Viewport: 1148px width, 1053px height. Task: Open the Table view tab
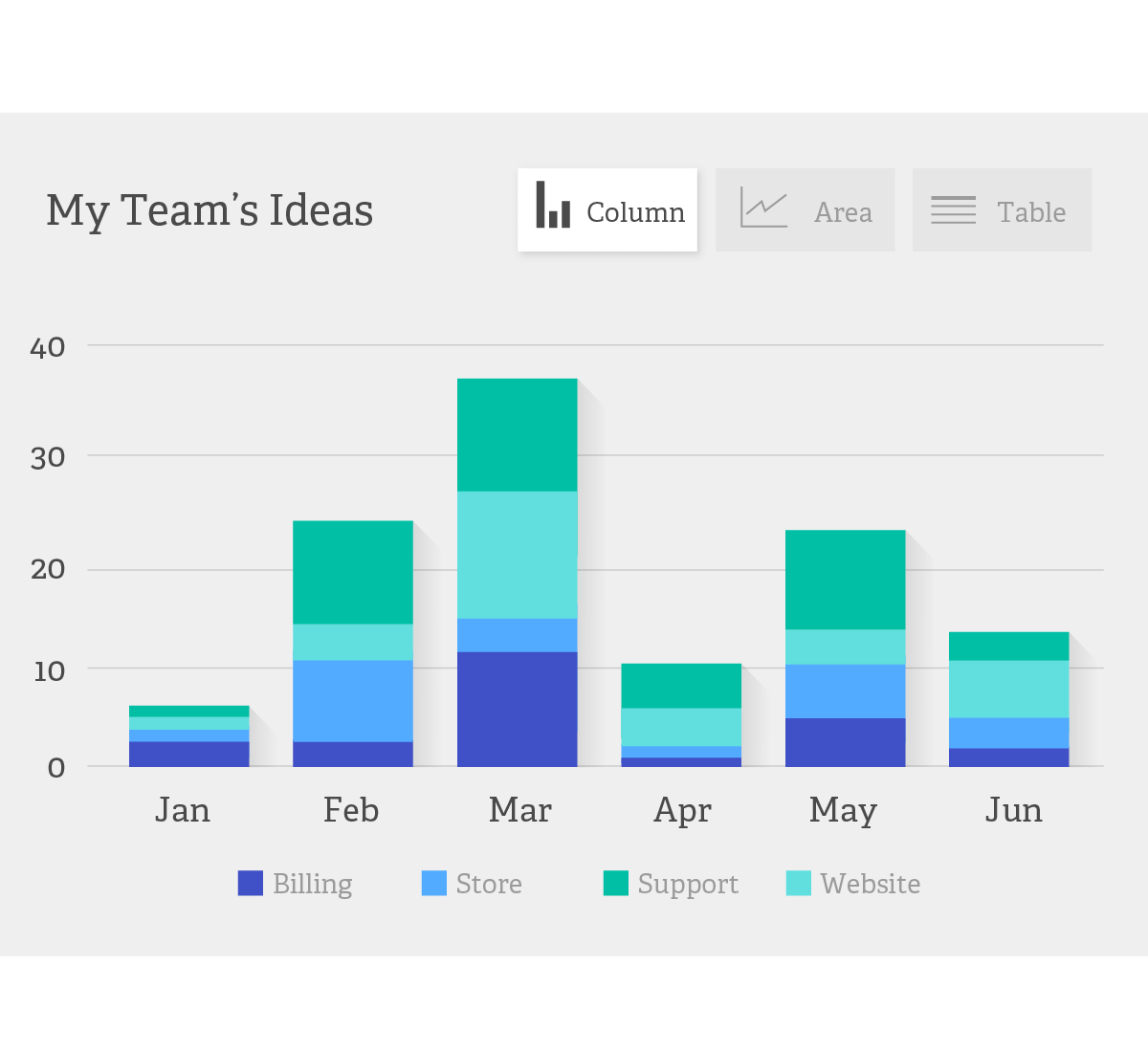click(1002, 210)
